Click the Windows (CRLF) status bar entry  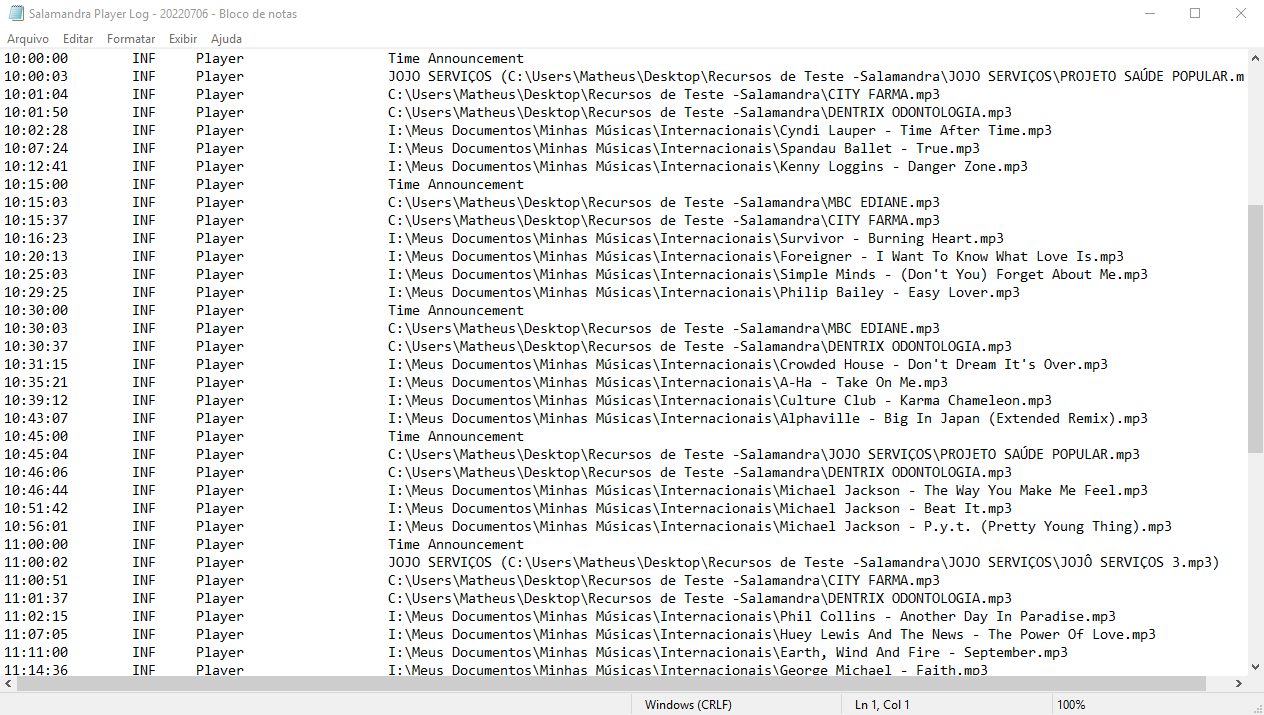tap(688, 705)
